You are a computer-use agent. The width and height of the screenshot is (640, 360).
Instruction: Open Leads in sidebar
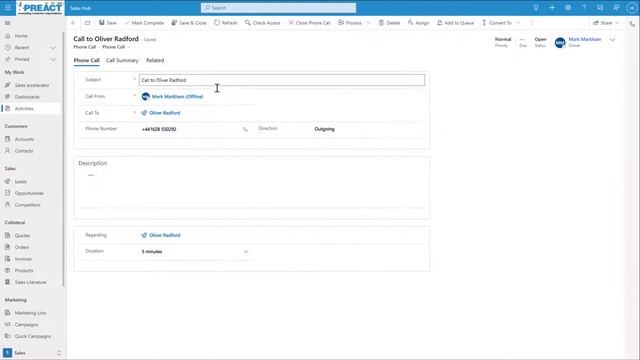click(x=20, y=182)
